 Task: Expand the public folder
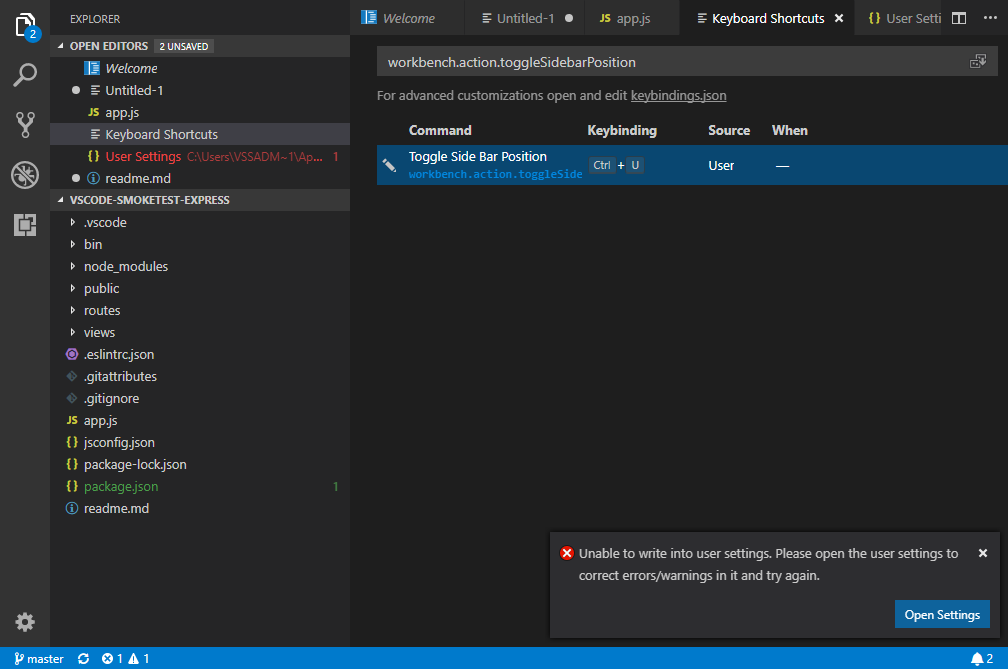coord(73,289)
